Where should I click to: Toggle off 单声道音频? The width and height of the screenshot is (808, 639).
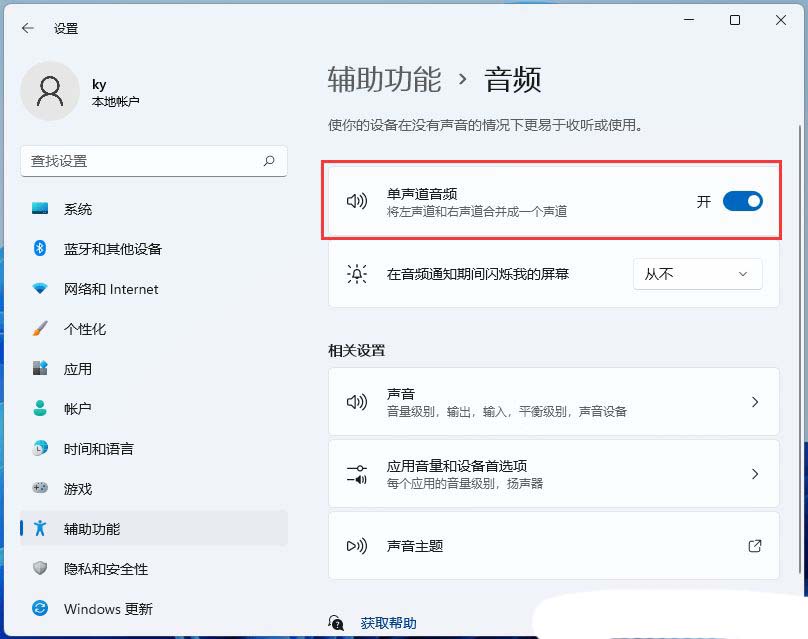coord(742,201)
